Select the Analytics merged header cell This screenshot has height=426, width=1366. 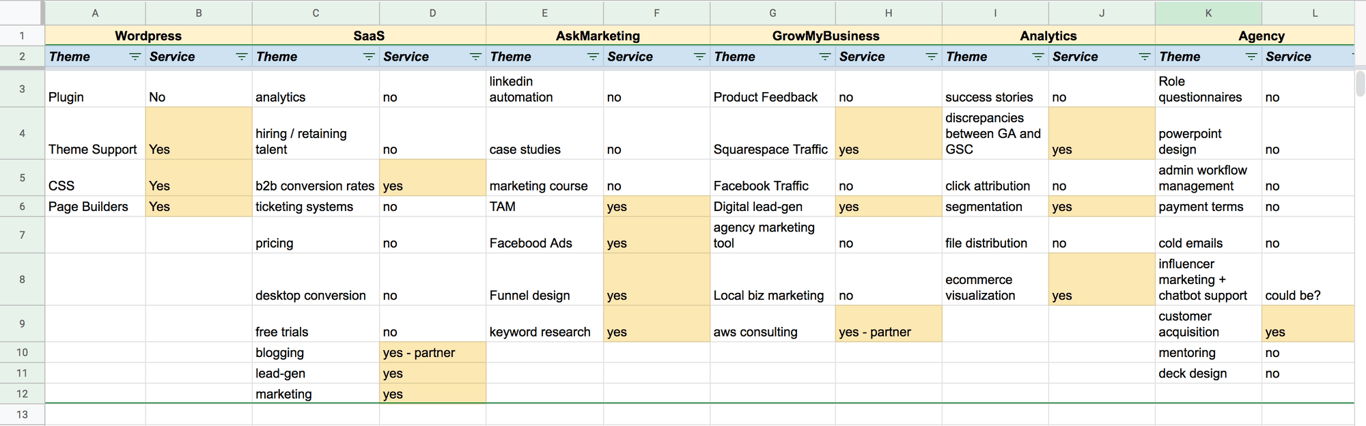click(1048, 36)
